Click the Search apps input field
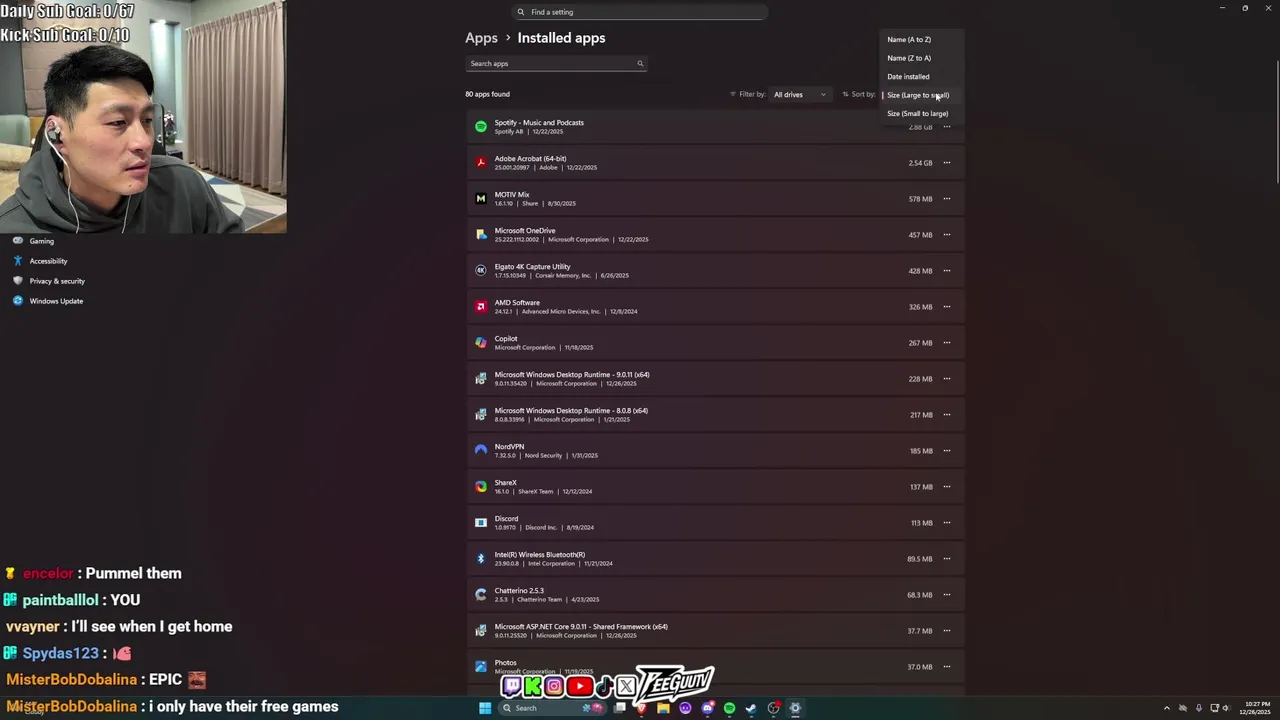This screenshot has width=1280, height=720. (x=556, y=64)
